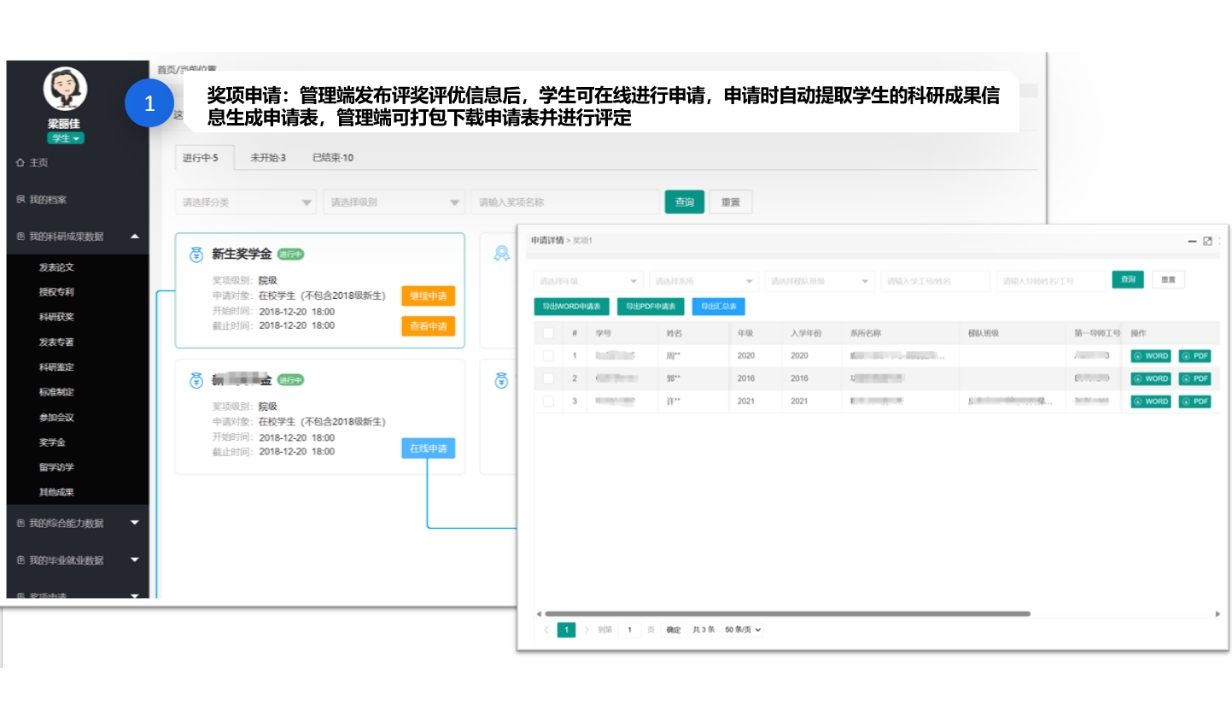Click the 重置 button beside award search
The image size is (1232, 718).
[x=730, y=202]
